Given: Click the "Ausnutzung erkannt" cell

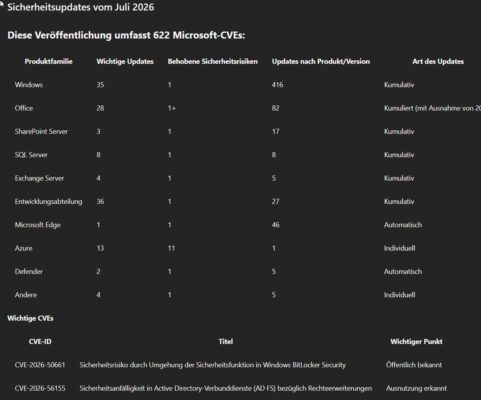Looking at the screenshot, I should (x=416, y=388).
